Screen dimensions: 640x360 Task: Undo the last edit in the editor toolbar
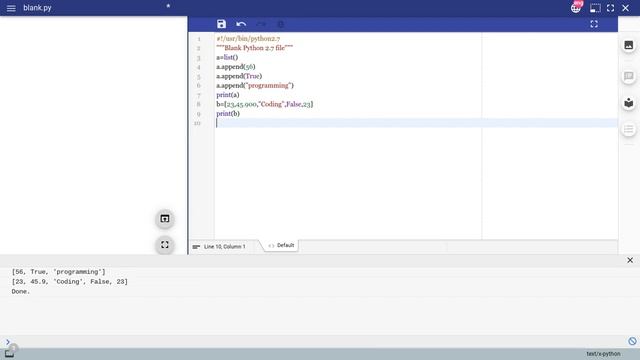(241, 24)
